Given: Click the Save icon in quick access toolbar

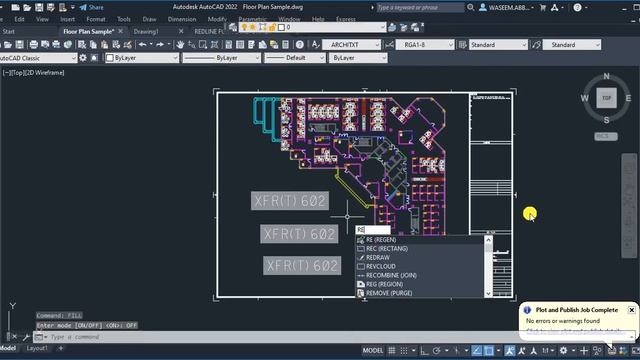Looking at the screenshot, I should (39, 7).
